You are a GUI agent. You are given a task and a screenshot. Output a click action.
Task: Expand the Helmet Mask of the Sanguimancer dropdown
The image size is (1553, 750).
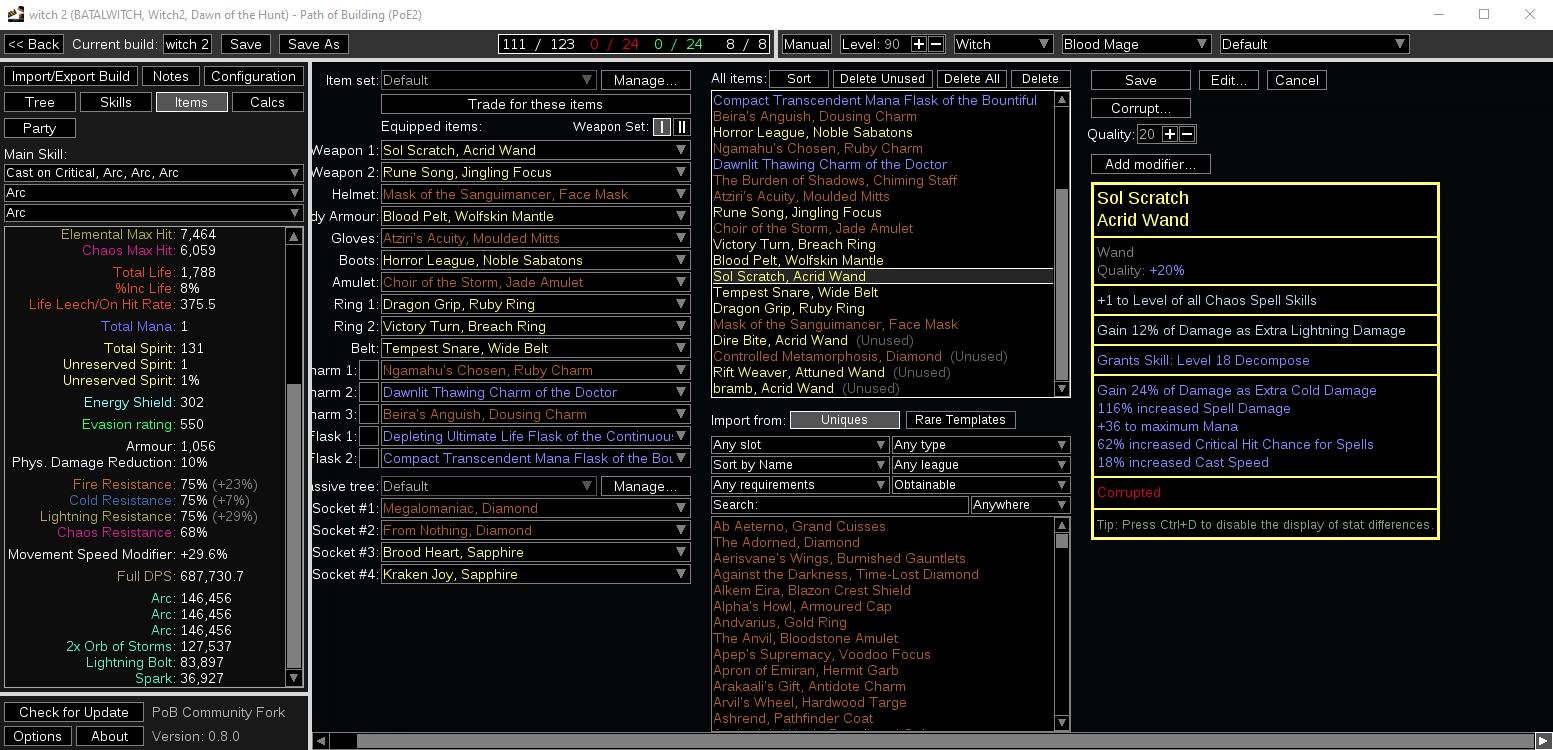[x=536, y=194]
